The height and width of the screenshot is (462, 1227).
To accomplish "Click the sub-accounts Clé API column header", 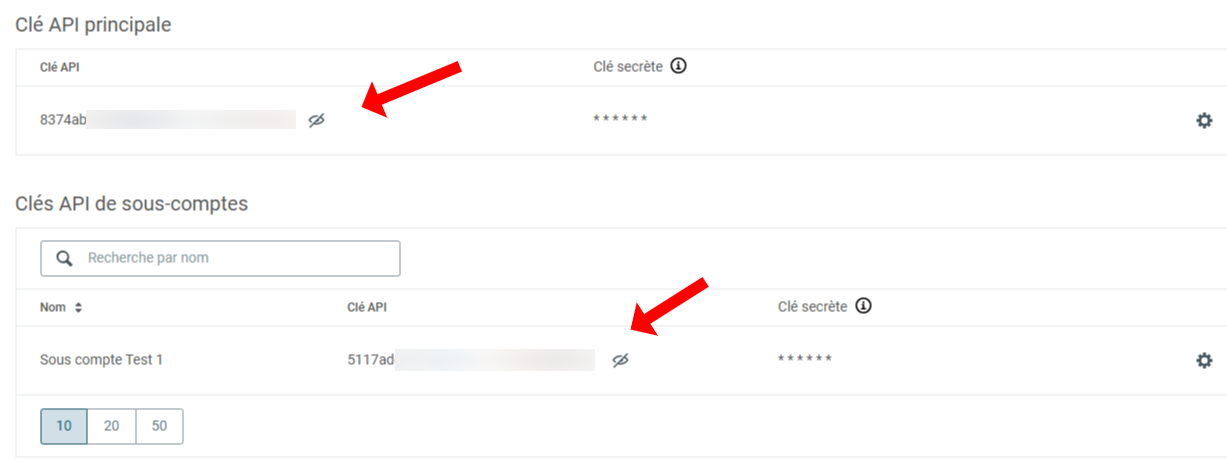I will click(367, 307).
